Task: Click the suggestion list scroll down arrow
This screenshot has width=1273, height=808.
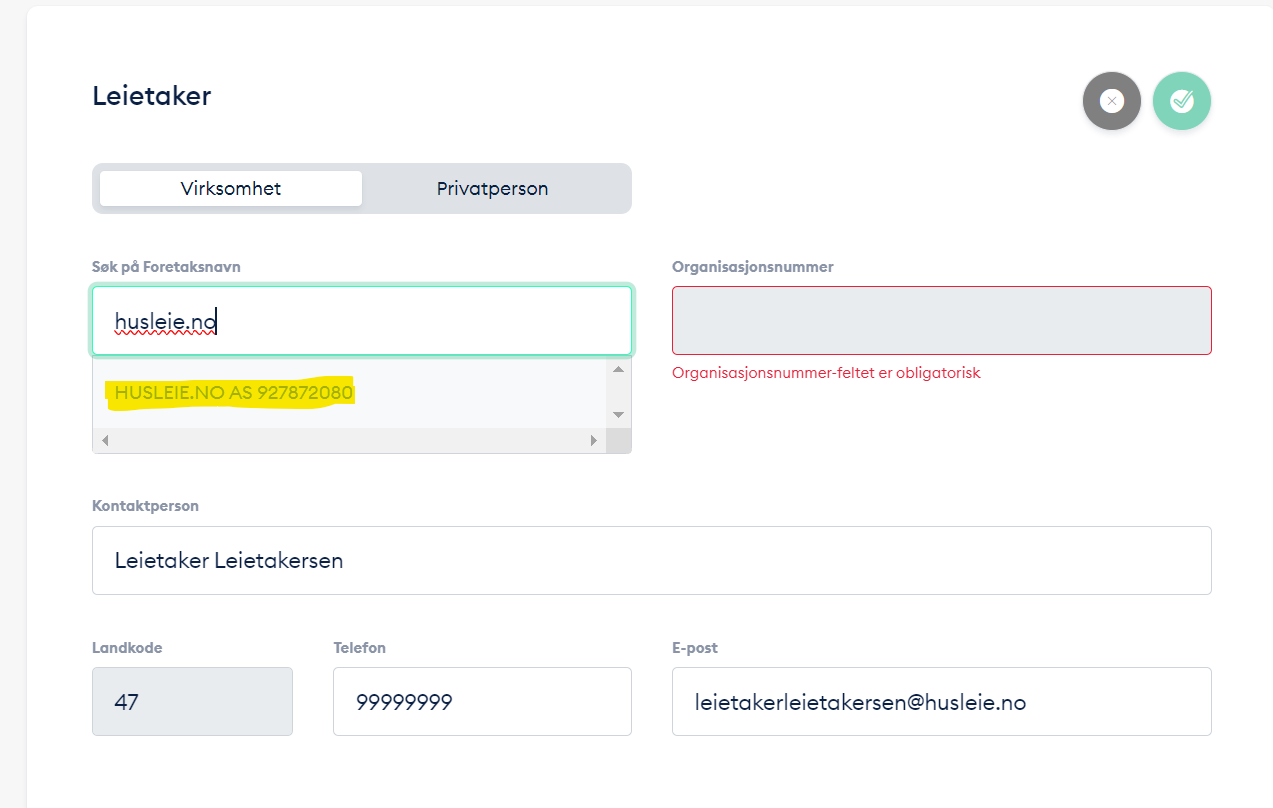Action: [618, 415]
